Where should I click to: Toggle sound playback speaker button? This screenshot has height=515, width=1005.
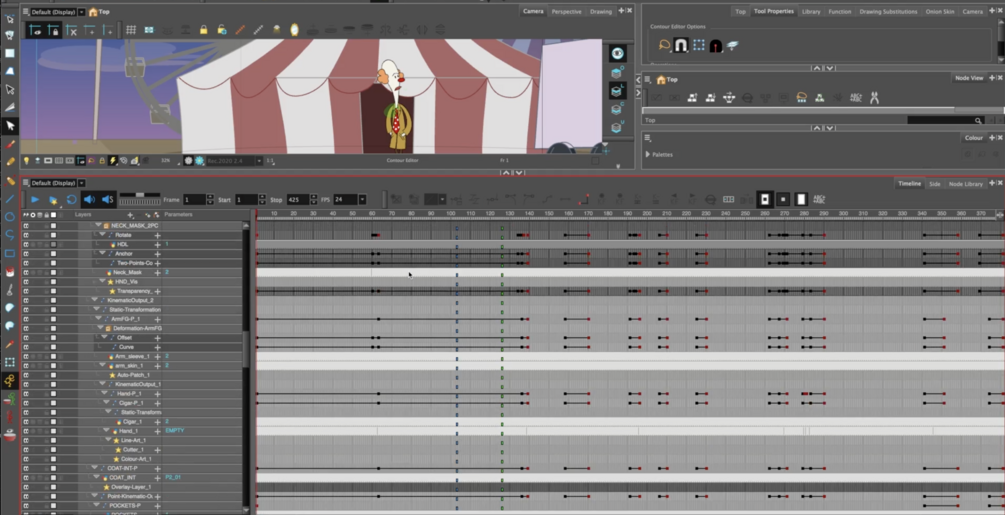(89, 200)
